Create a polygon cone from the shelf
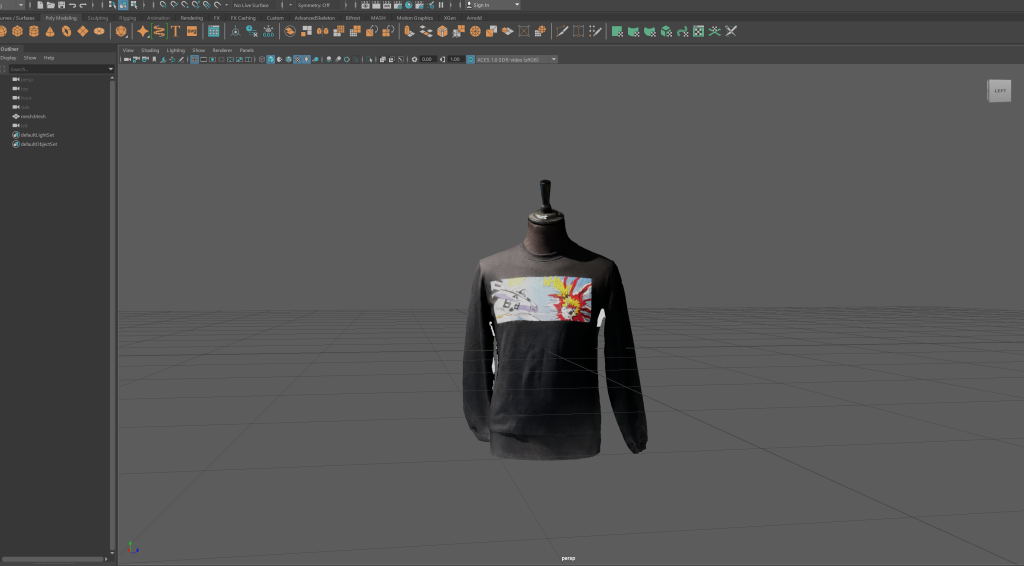The image size is (1024, 566). point(50,31)
